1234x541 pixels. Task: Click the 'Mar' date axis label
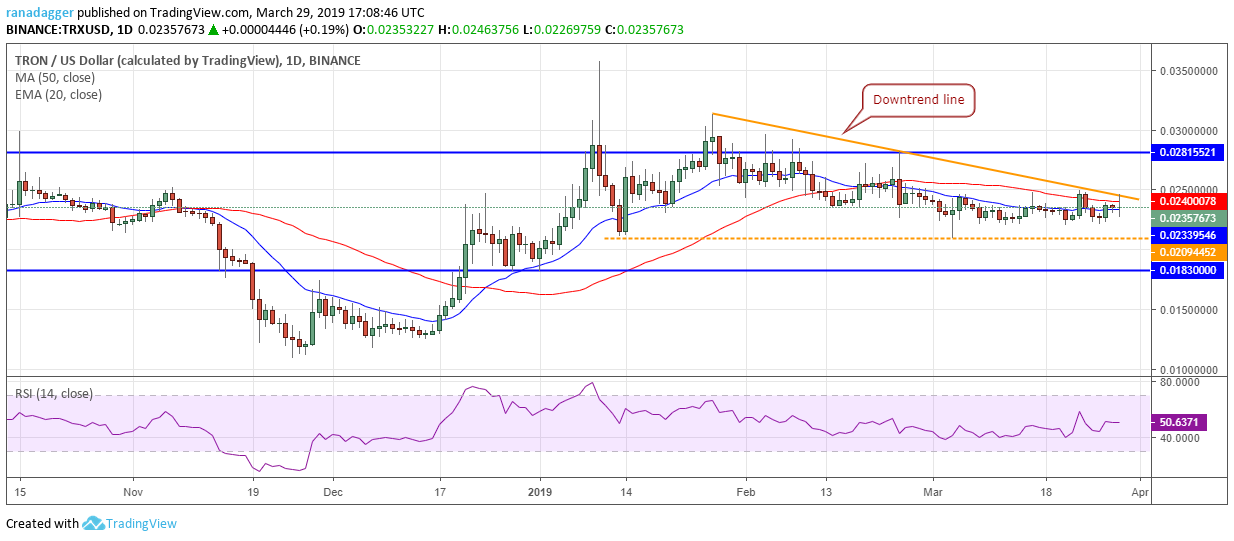(932, 493)
